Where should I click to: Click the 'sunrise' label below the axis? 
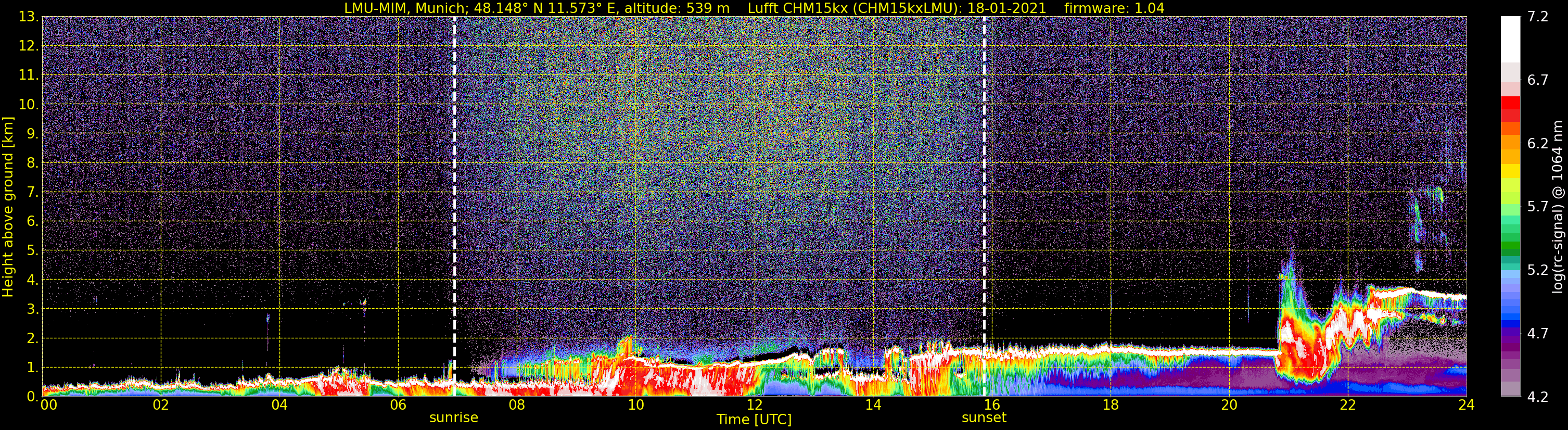[x=454, y=418]
